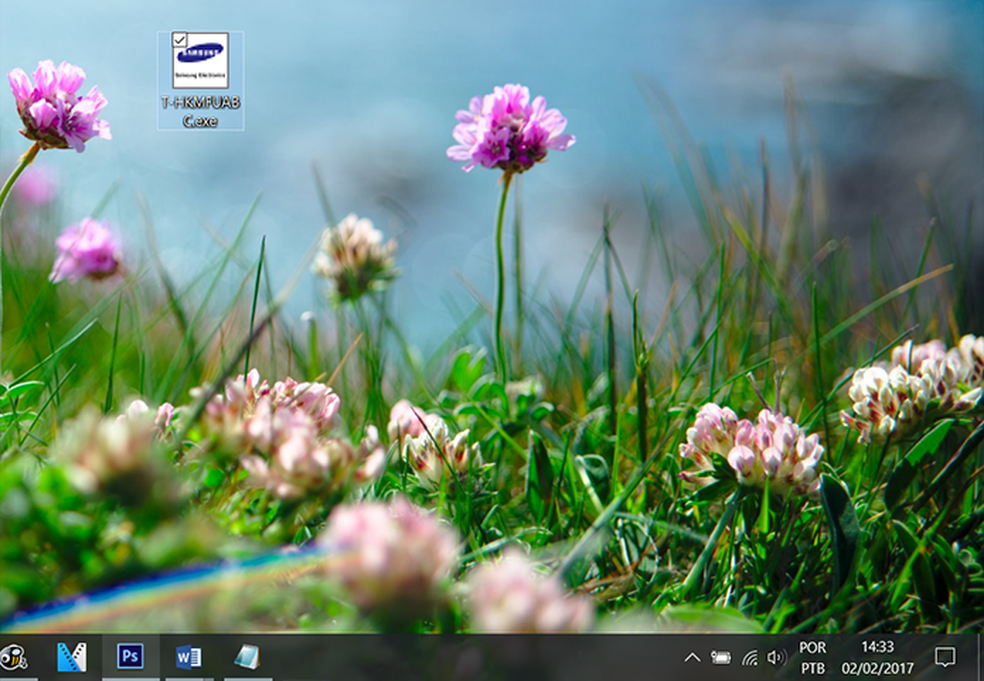Open the blue ruler app in taskbar
This screenshot has width=984, height=681.
click(72, 657)
